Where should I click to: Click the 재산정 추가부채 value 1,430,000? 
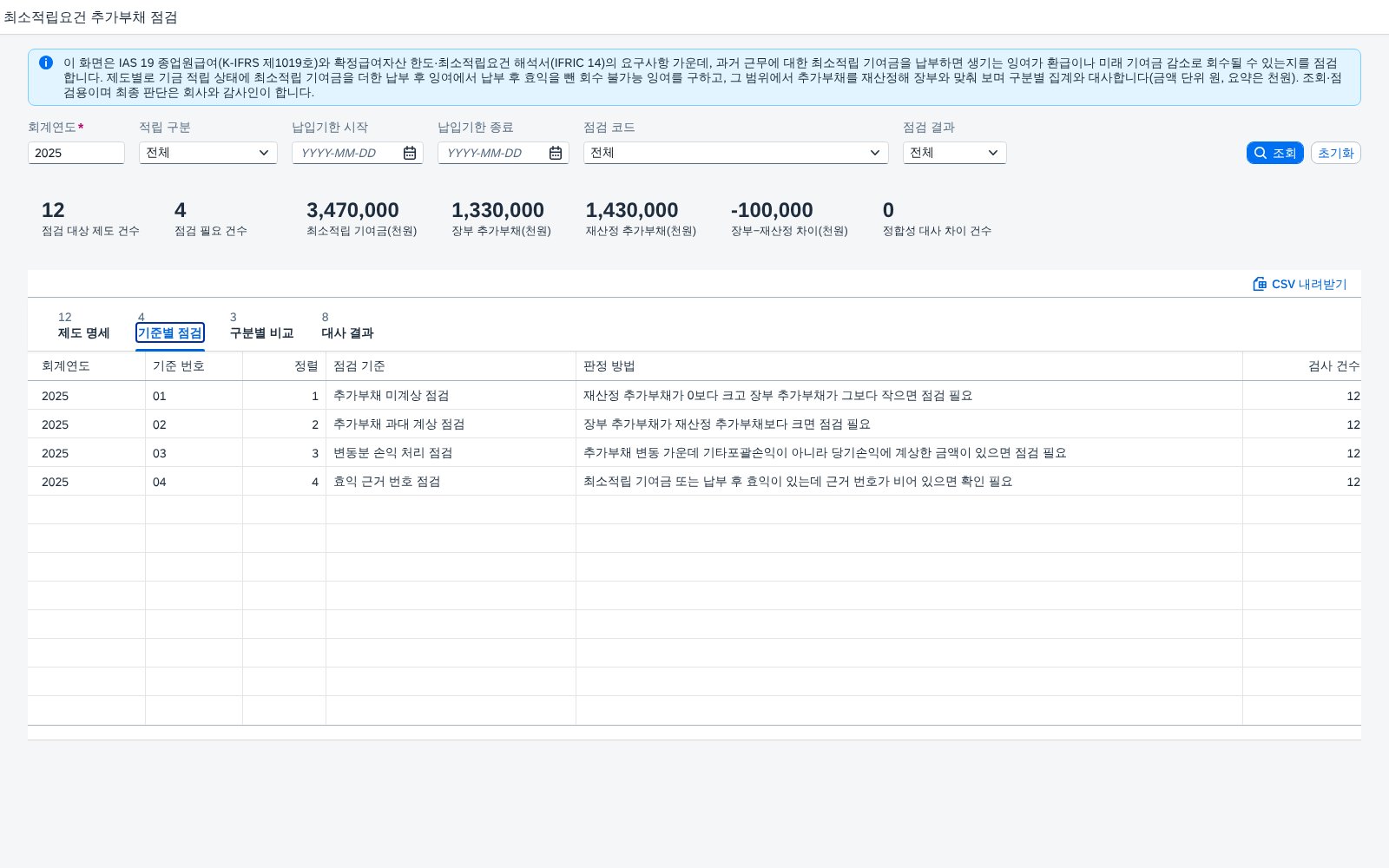pos(632,210)
